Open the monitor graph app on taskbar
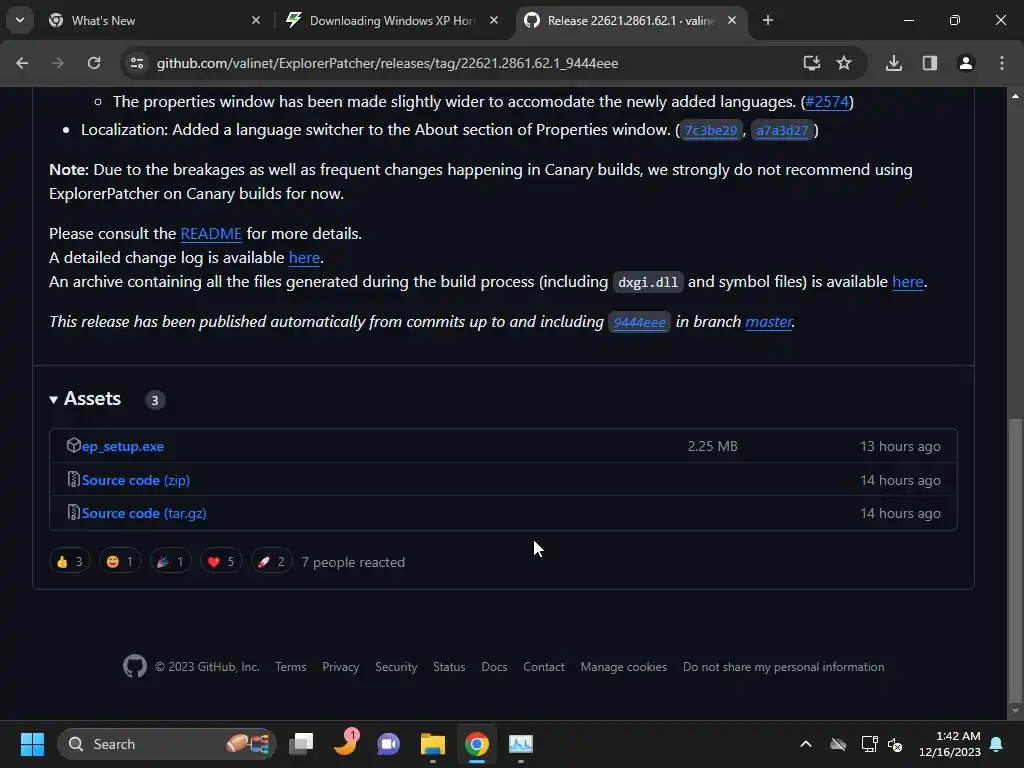This screenshot has width=1024, height=768. (520, 744)
